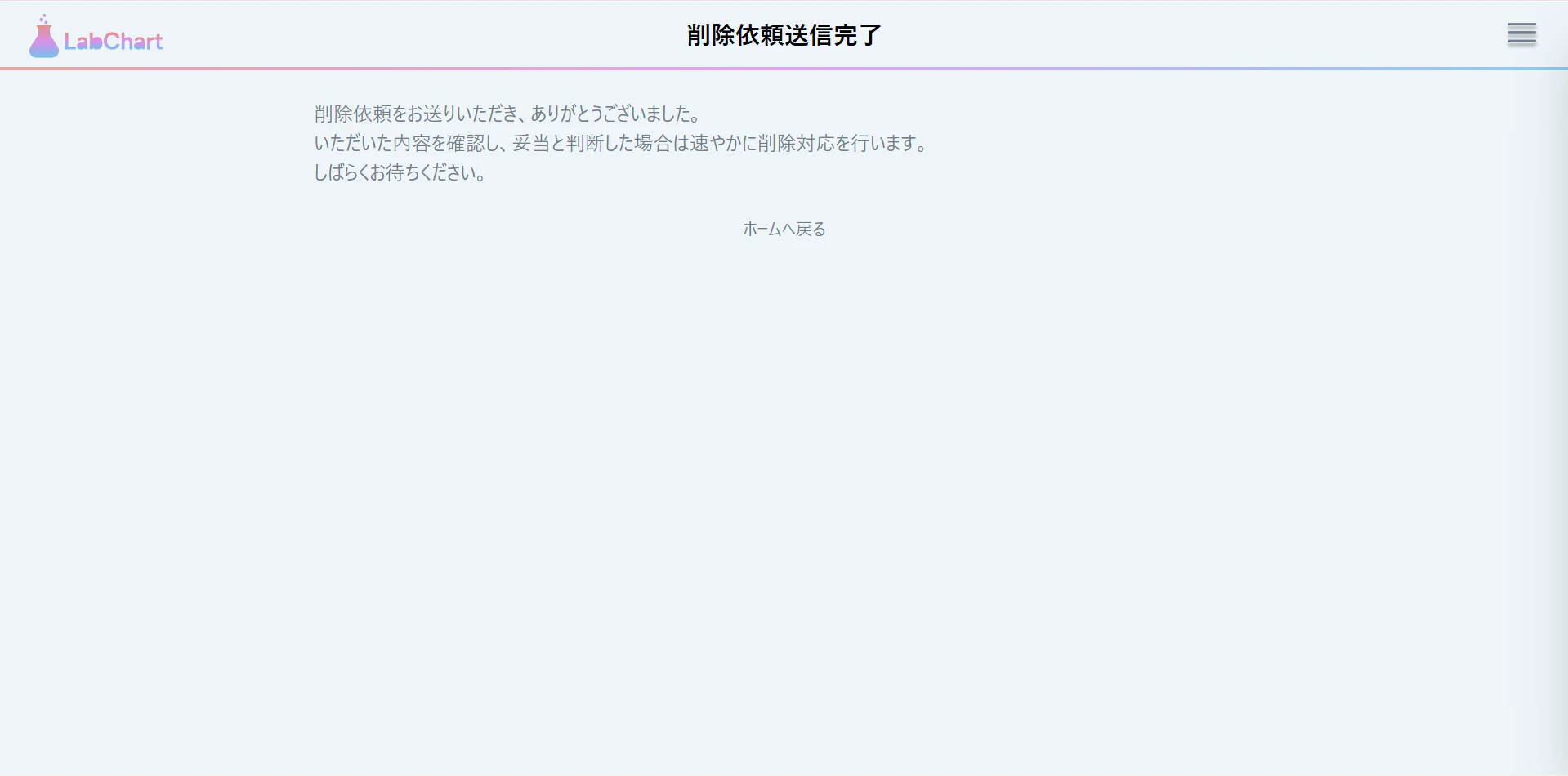Open the hamburger menu icon
The height and width of the screenshot is (776, 1568).
coord(1521,33)
